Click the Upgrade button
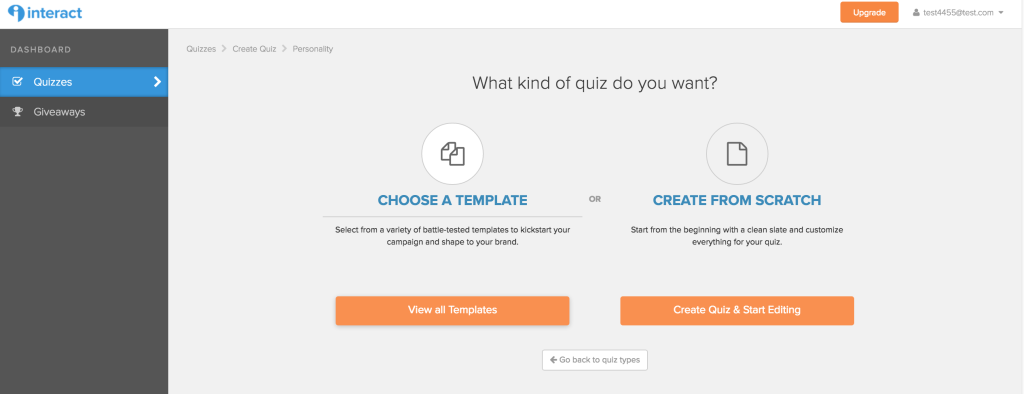The height and width of the screenshot is (394, 1024). click(869, 12)
